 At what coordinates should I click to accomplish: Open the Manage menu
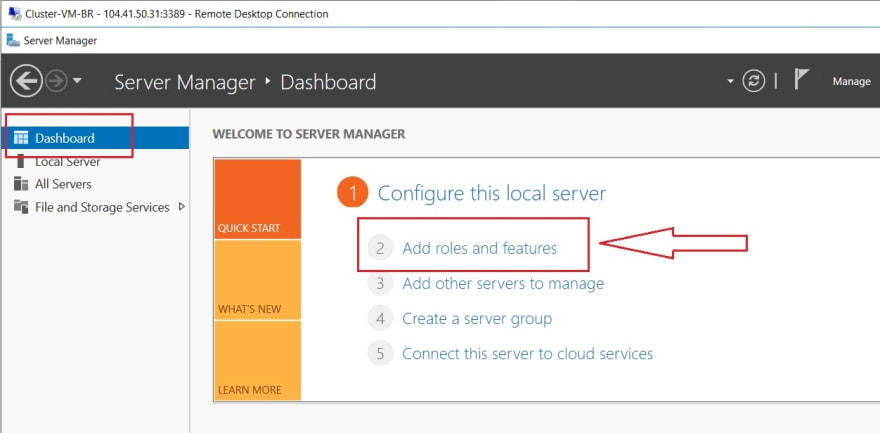[851, 81]
